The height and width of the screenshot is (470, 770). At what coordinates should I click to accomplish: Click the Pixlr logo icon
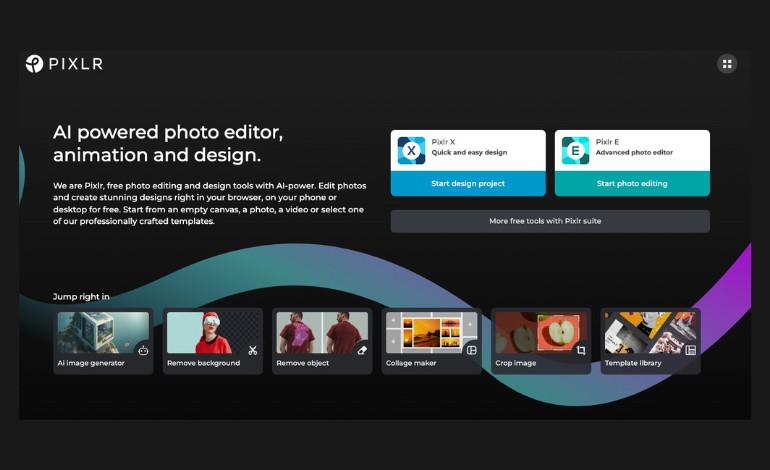pyautogui.click(x=34, y=64)
